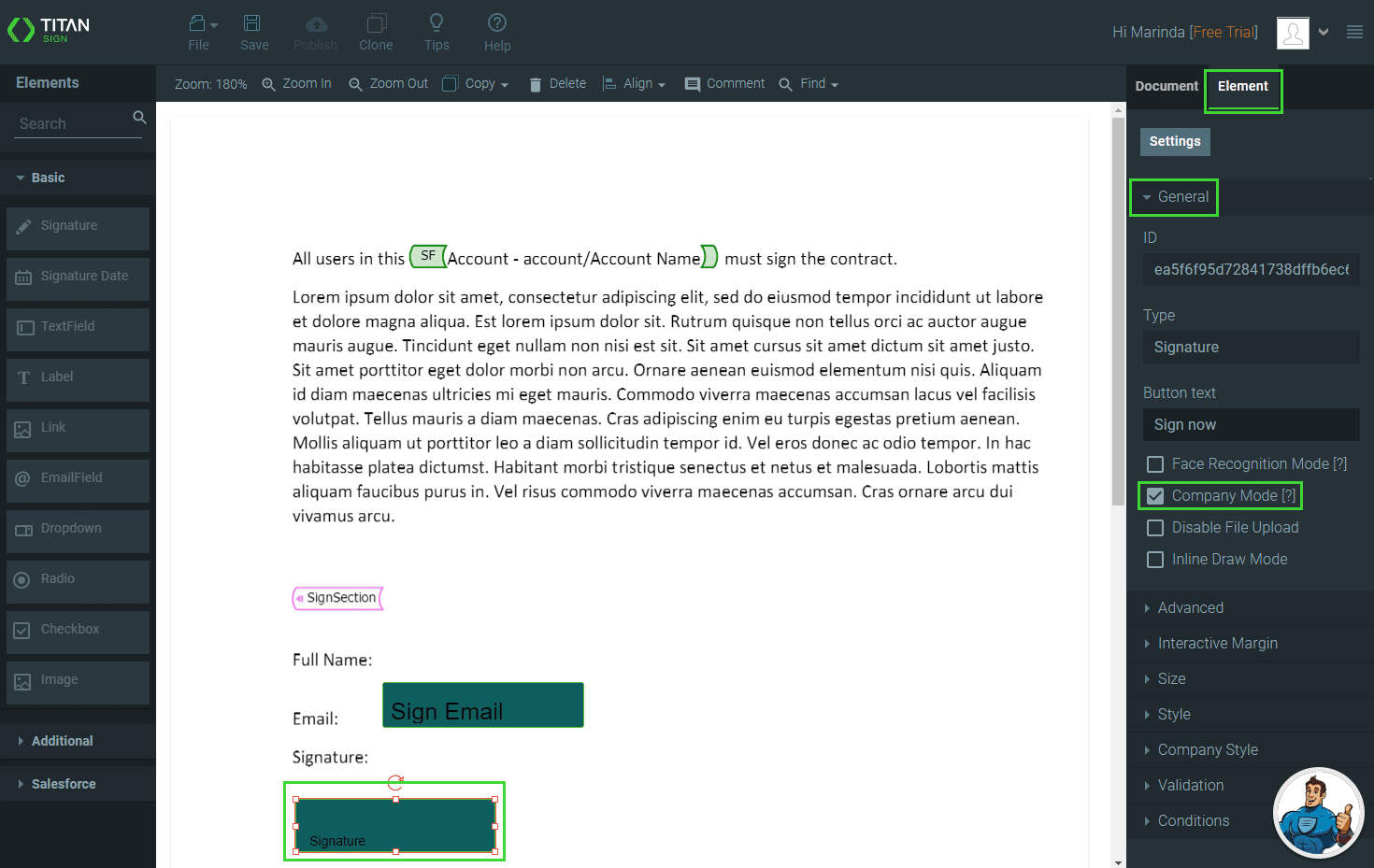Screen dimensions: 1374x868
Task: Click the Sign Email button in document
Action: pyautogui.click(x=483, y=705)
